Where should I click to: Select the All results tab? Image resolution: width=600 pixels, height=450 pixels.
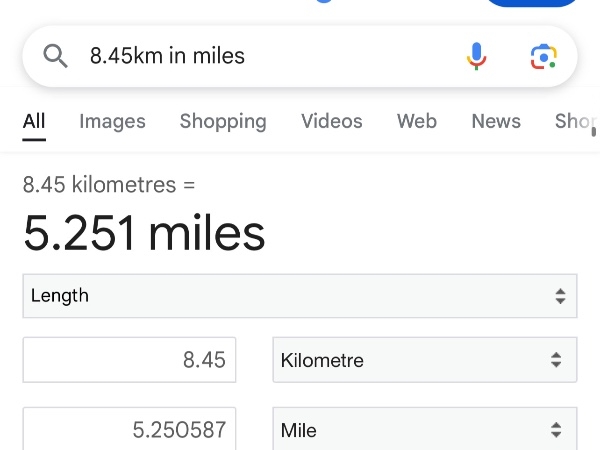pos(34,121)
